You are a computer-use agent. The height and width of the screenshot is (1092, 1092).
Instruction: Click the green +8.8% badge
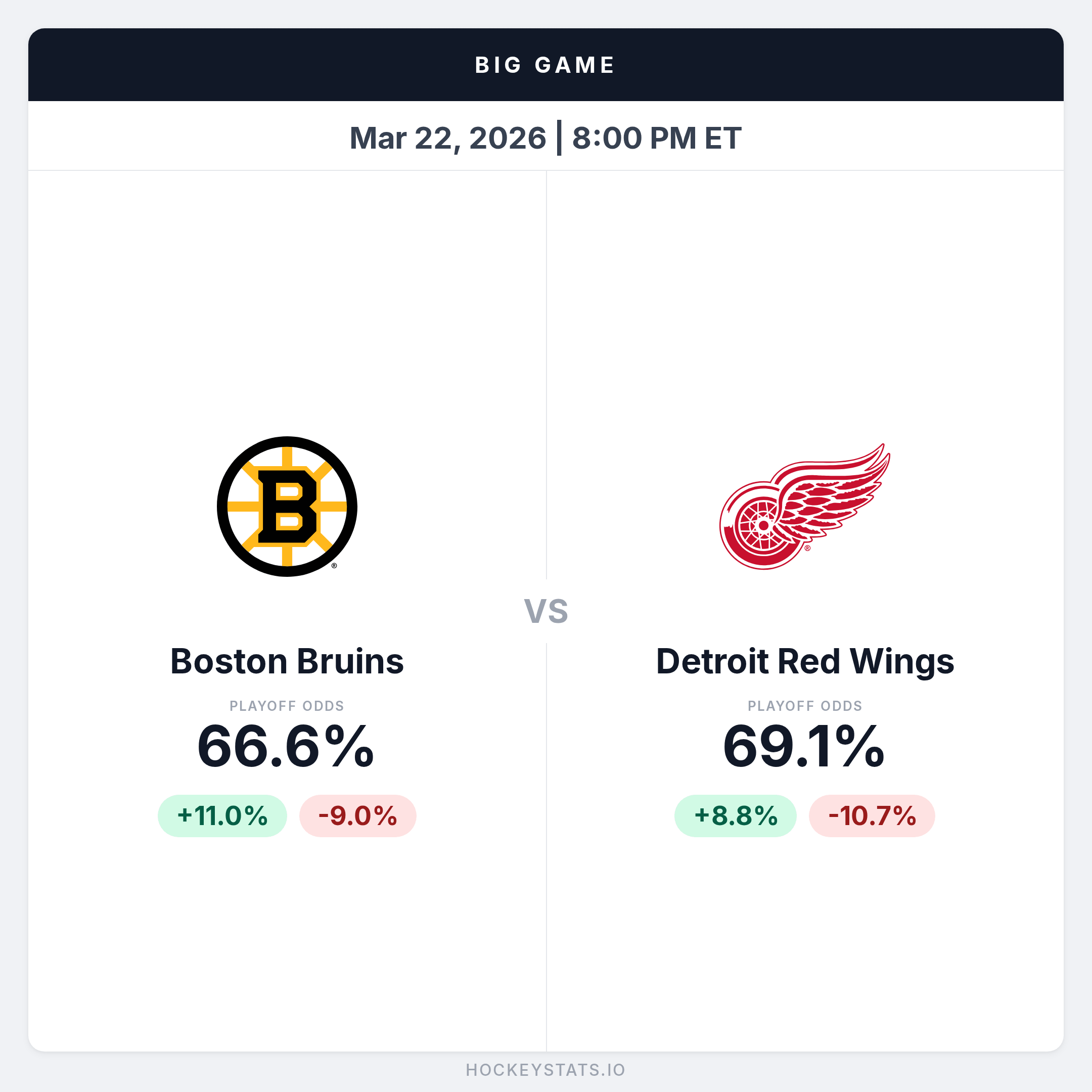[736, 816]
